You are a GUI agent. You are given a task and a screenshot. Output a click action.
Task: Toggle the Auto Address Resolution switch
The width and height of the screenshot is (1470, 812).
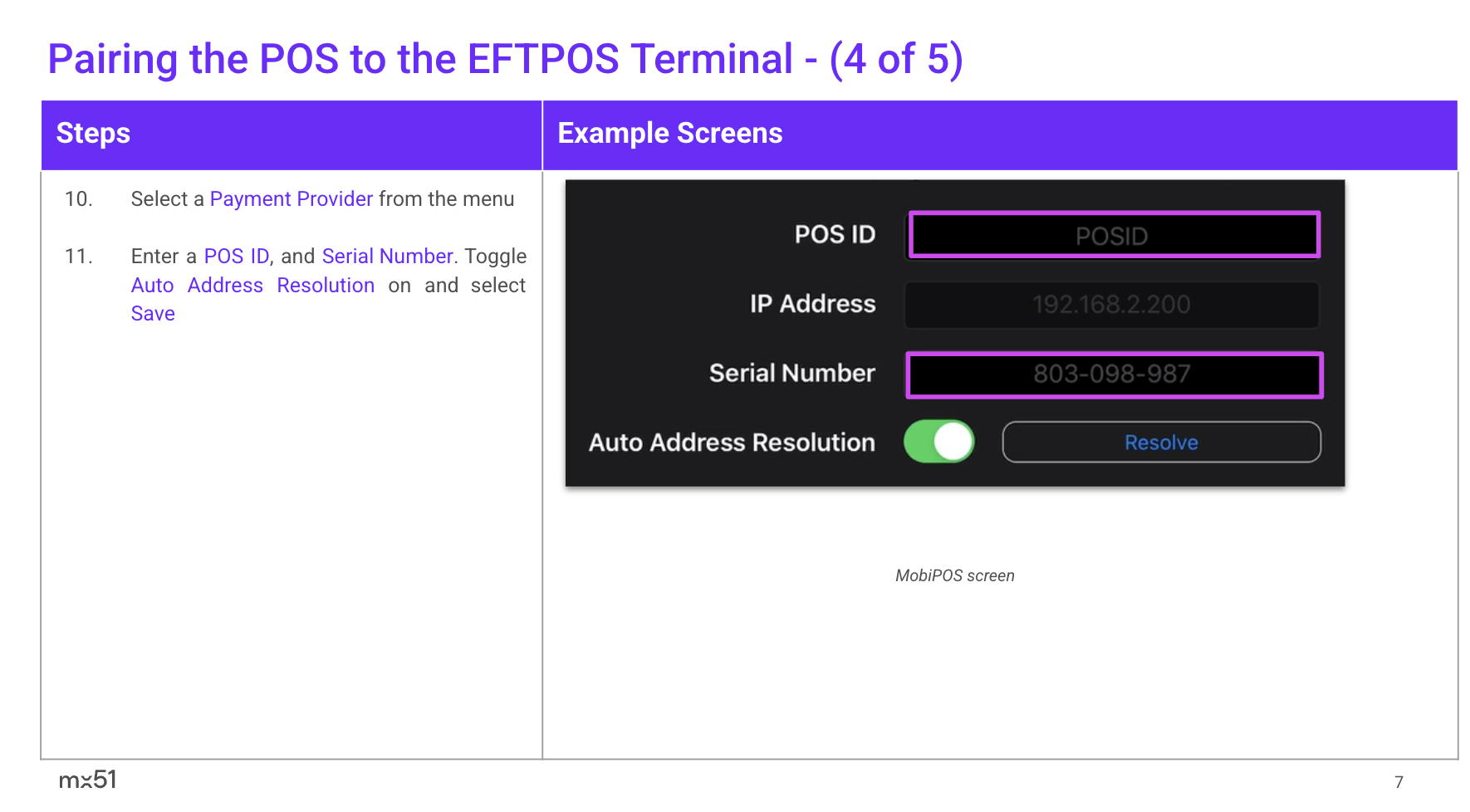pyautogui.click(x=938, y=442)
